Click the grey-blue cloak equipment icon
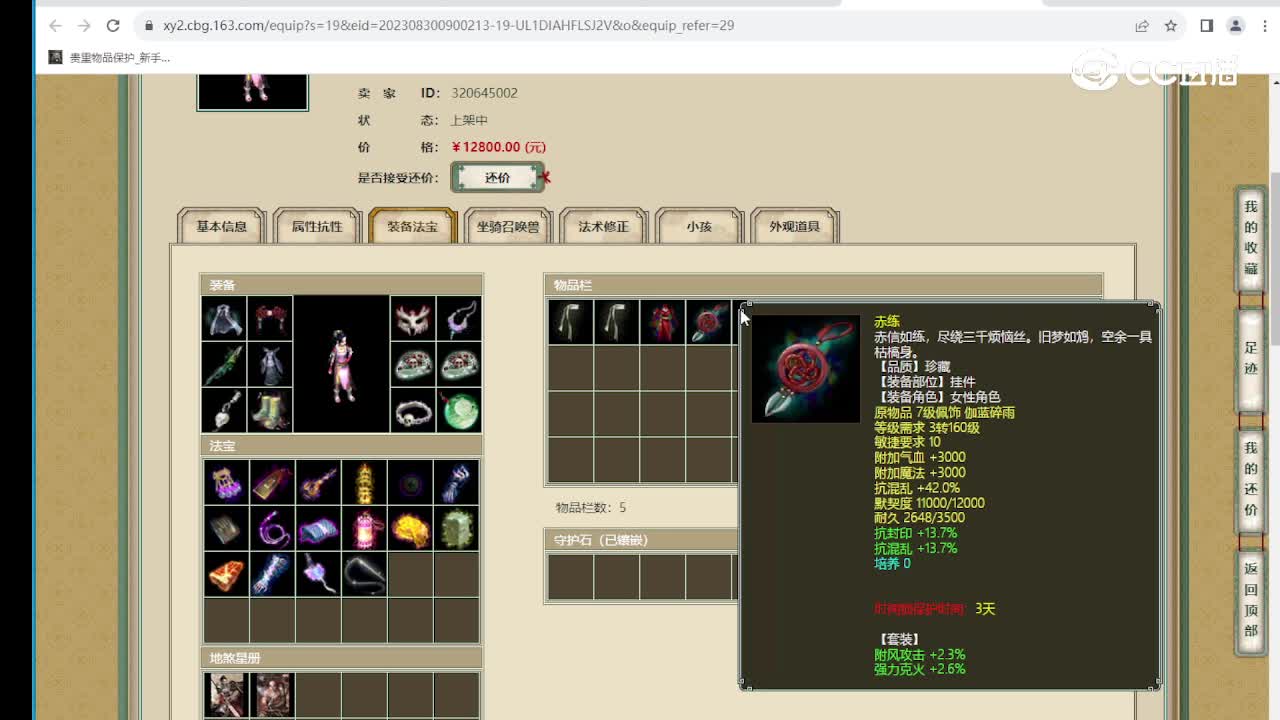Image resolution: width=1280 pixels, height=720 pixels. [224, 319]
